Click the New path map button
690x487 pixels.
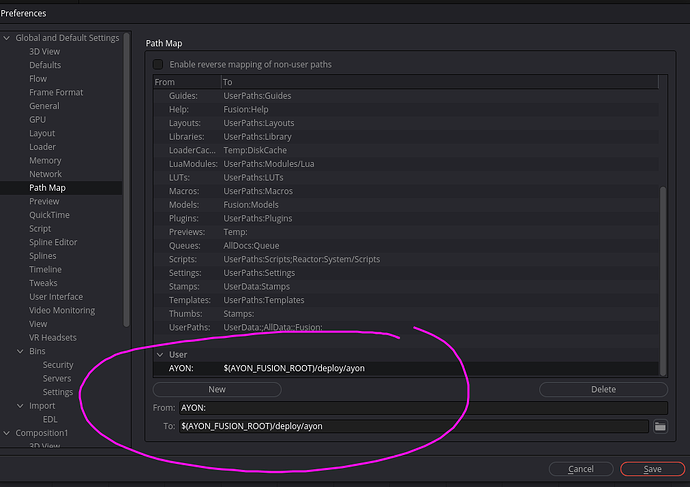click(x=217, y=389)
